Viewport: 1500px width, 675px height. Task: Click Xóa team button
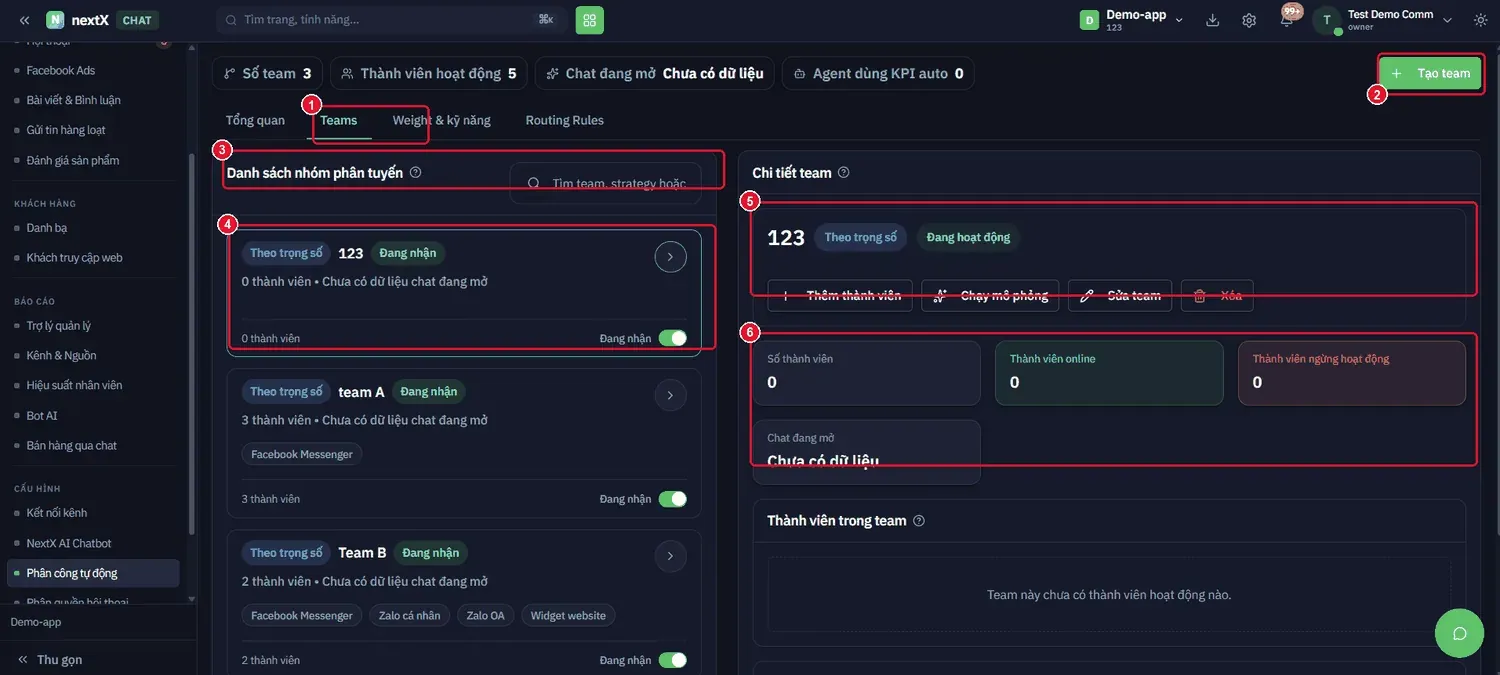tap(1217, 295)
